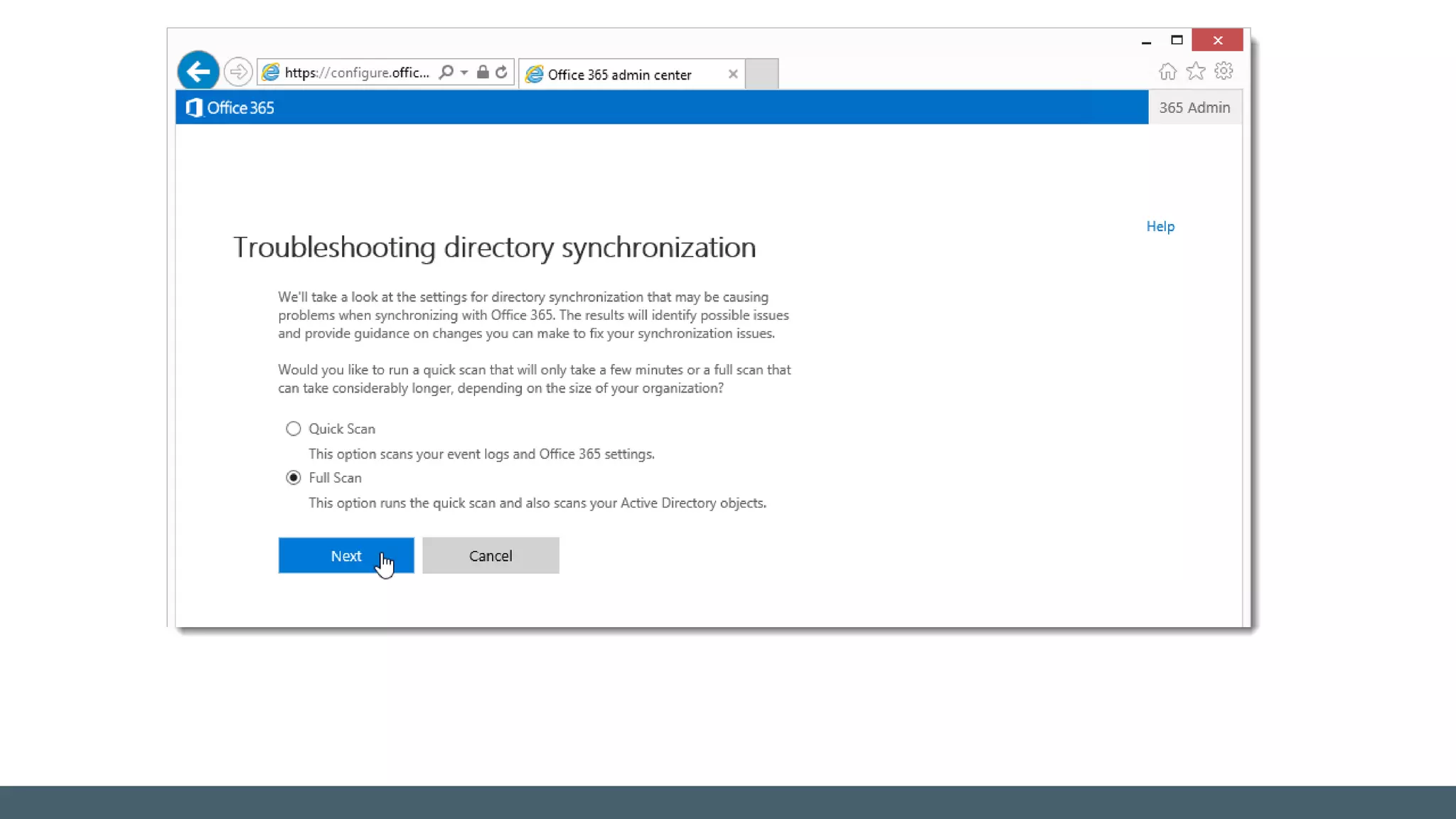Screen dimensions: 1456x819
Task: Select the Full Scan radio option
Action: 294,478
